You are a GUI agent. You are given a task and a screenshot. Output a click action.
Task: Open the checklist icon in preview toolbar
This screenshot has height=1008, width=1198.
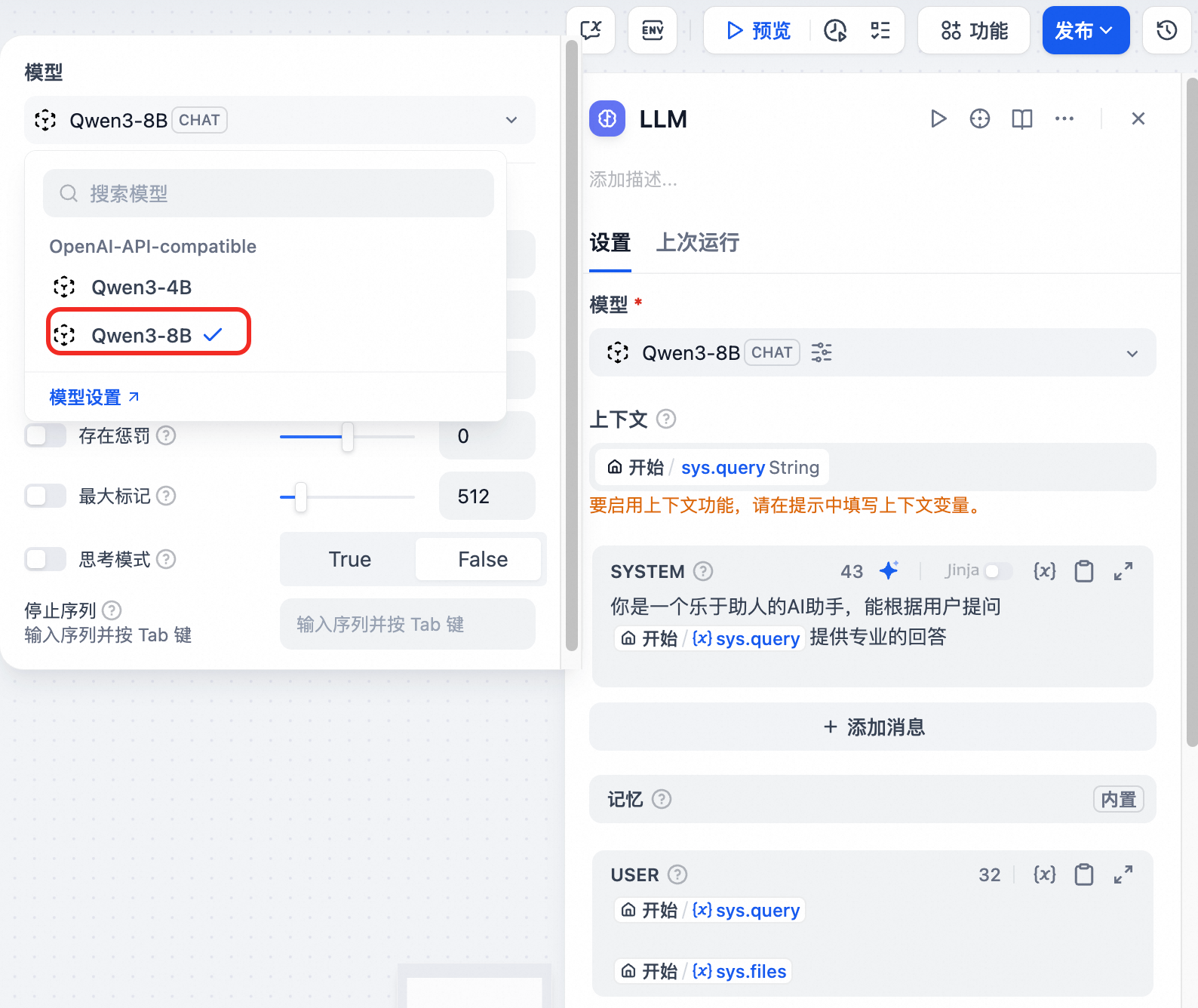tap(880, 30)
